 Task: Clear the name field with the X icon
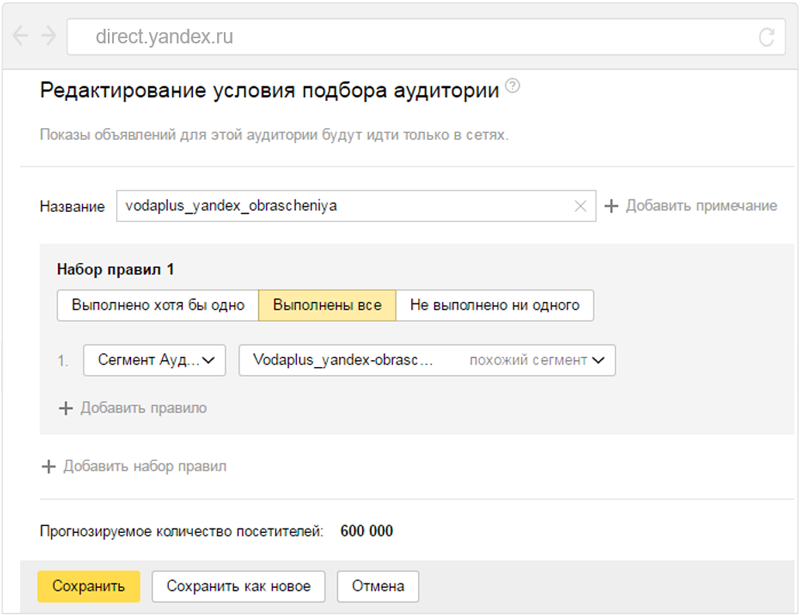click(x=580, y=206)
